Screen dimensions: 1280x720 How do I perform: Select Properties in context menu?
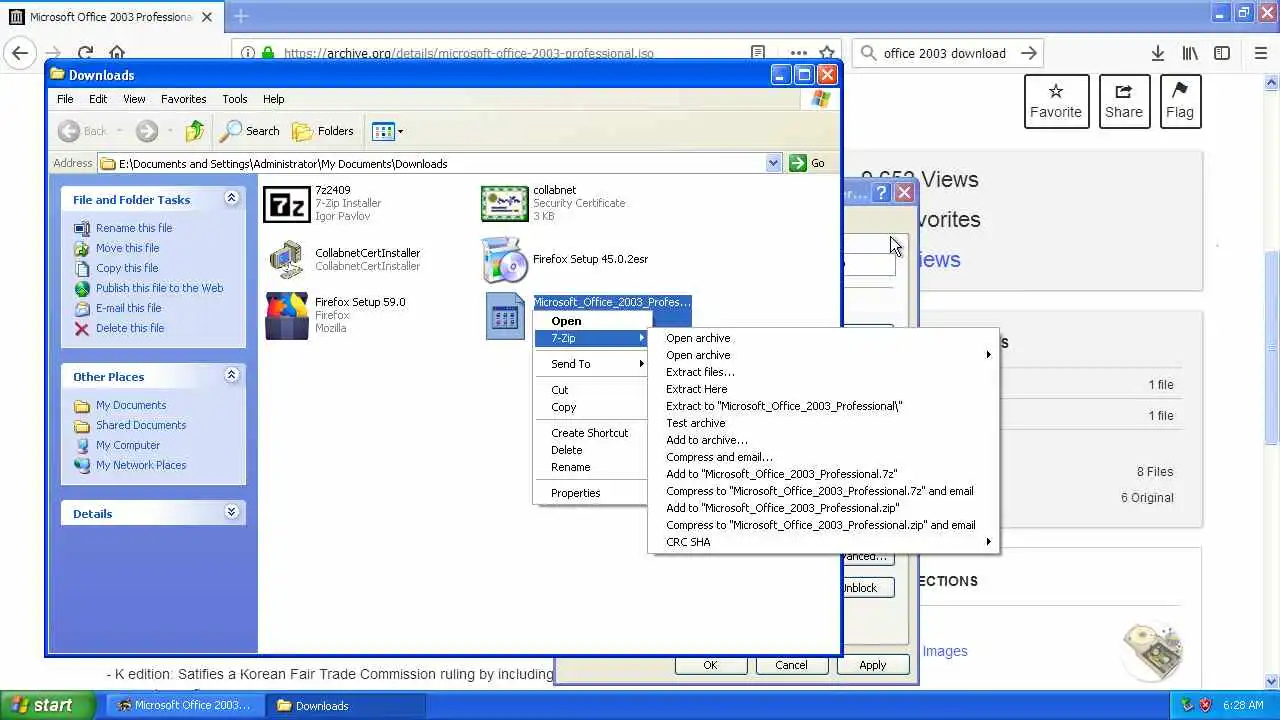tap(591, 493)
